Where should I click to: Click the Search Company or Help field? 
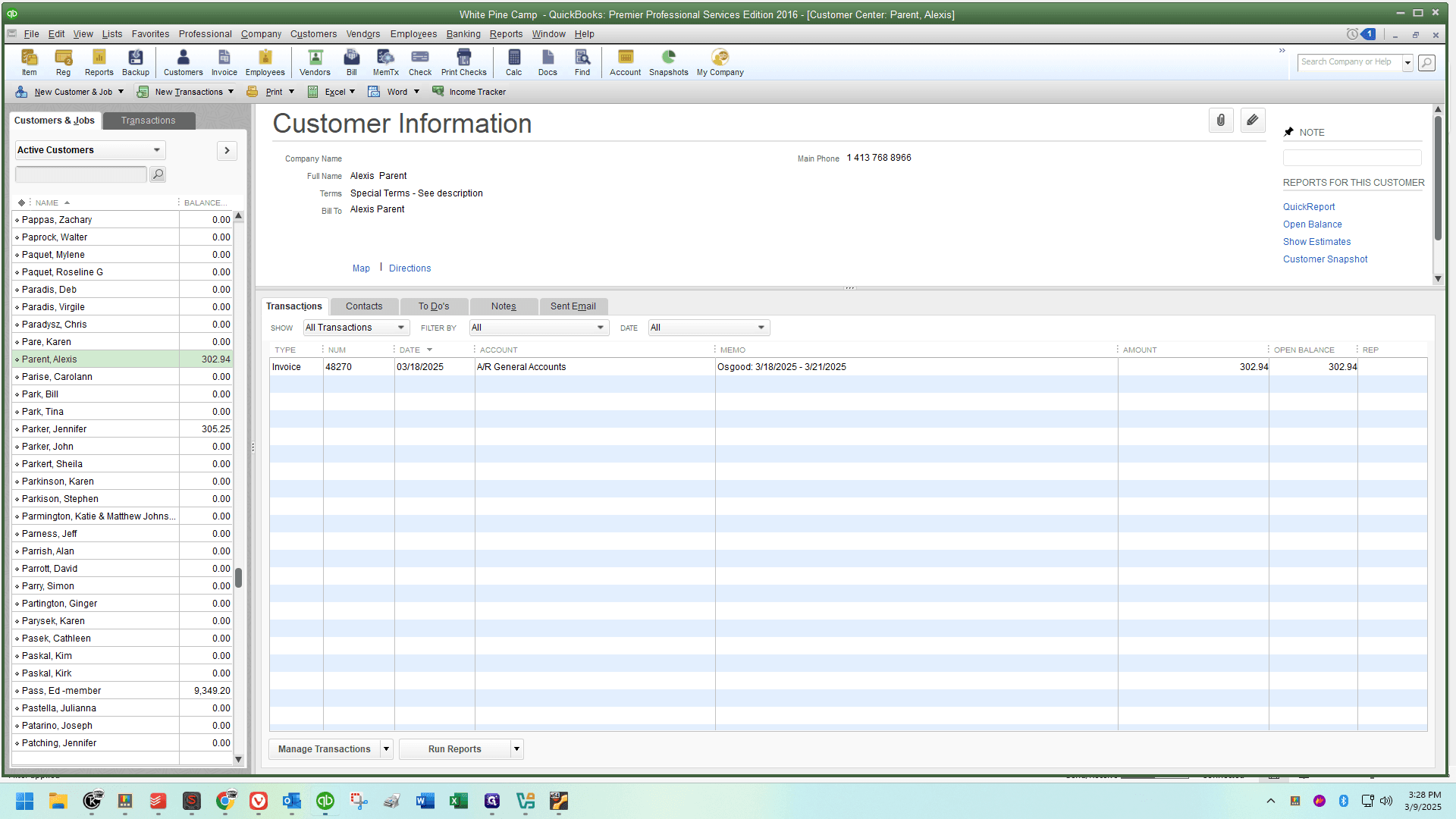[x=1350, y=62]
